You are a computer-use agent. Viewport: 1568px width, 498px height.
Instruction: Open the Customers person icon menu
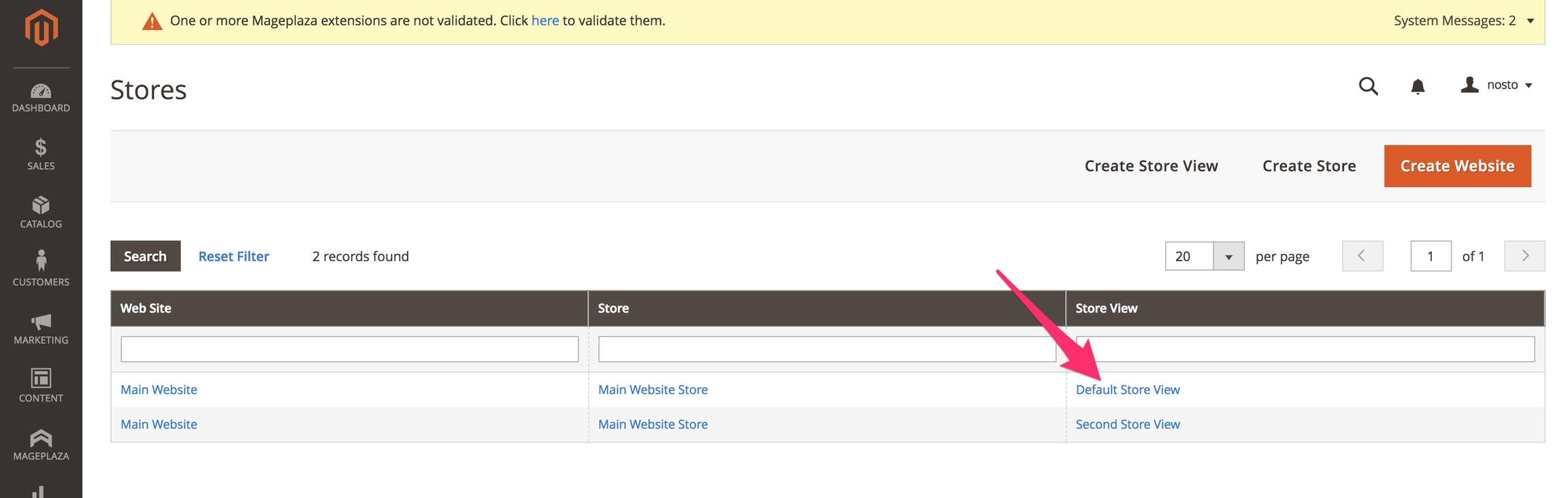tap(41, 269)
